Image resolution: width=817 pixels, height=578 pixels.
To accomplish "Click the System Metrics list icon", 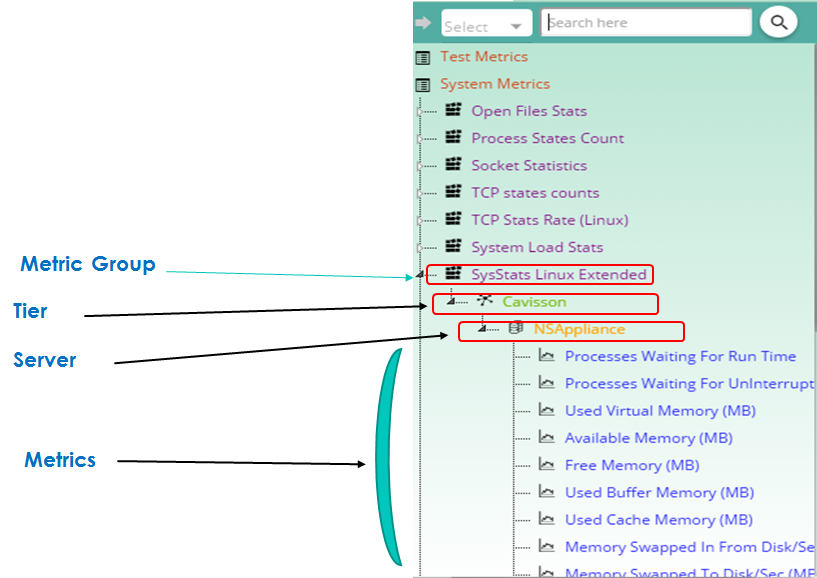I will pos(423,85).
